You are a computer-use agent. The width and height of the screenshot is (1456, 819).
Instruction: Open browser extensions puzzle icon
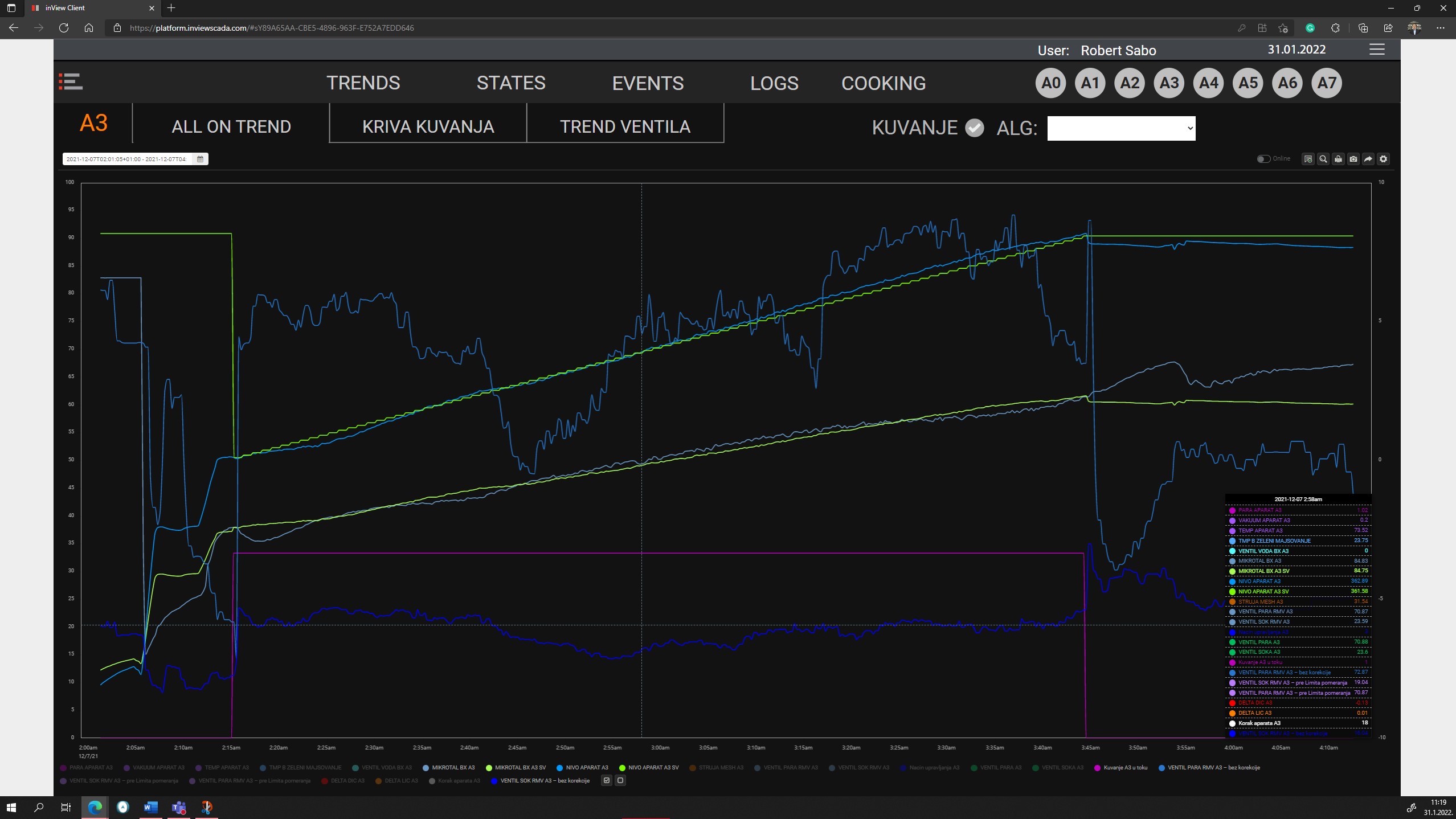click(x=1335, y=27)
